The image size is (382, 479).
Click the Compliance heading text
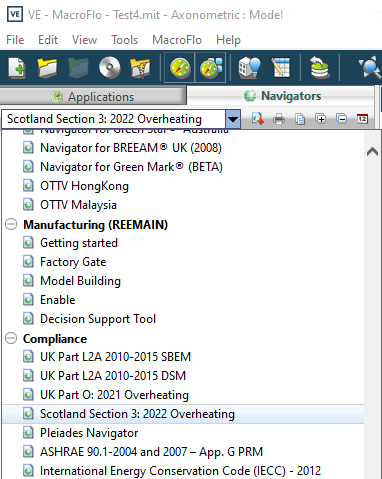tap(55, 339)
